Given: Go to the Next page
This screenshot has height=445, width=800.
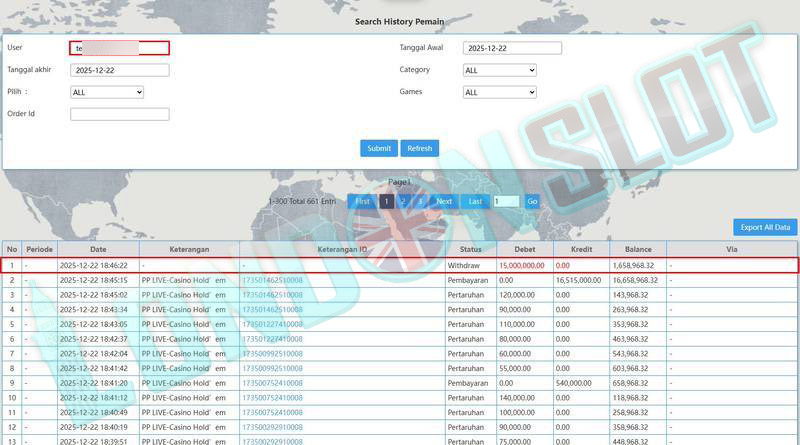Looking at the screenshot, I should click(x=444, y=201).
